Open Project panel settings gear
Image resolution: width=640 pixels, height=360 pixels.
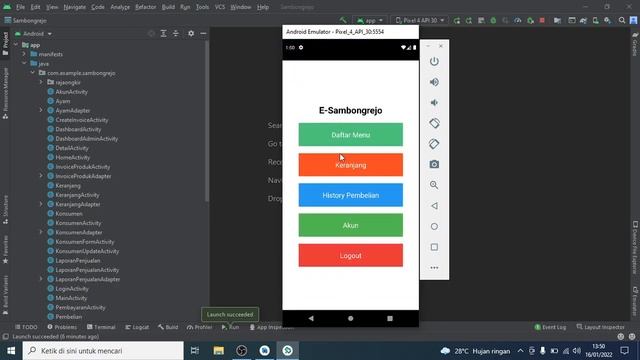[191, 33]
